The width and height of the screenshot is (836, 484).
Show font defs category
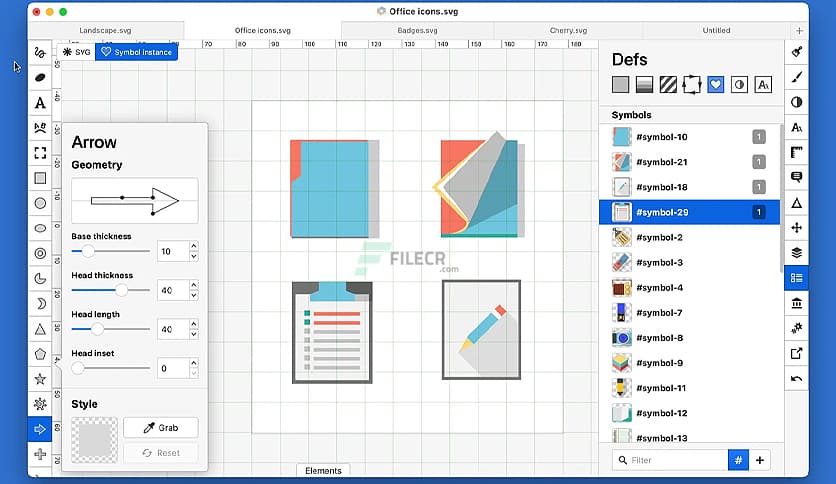point(763,85)
